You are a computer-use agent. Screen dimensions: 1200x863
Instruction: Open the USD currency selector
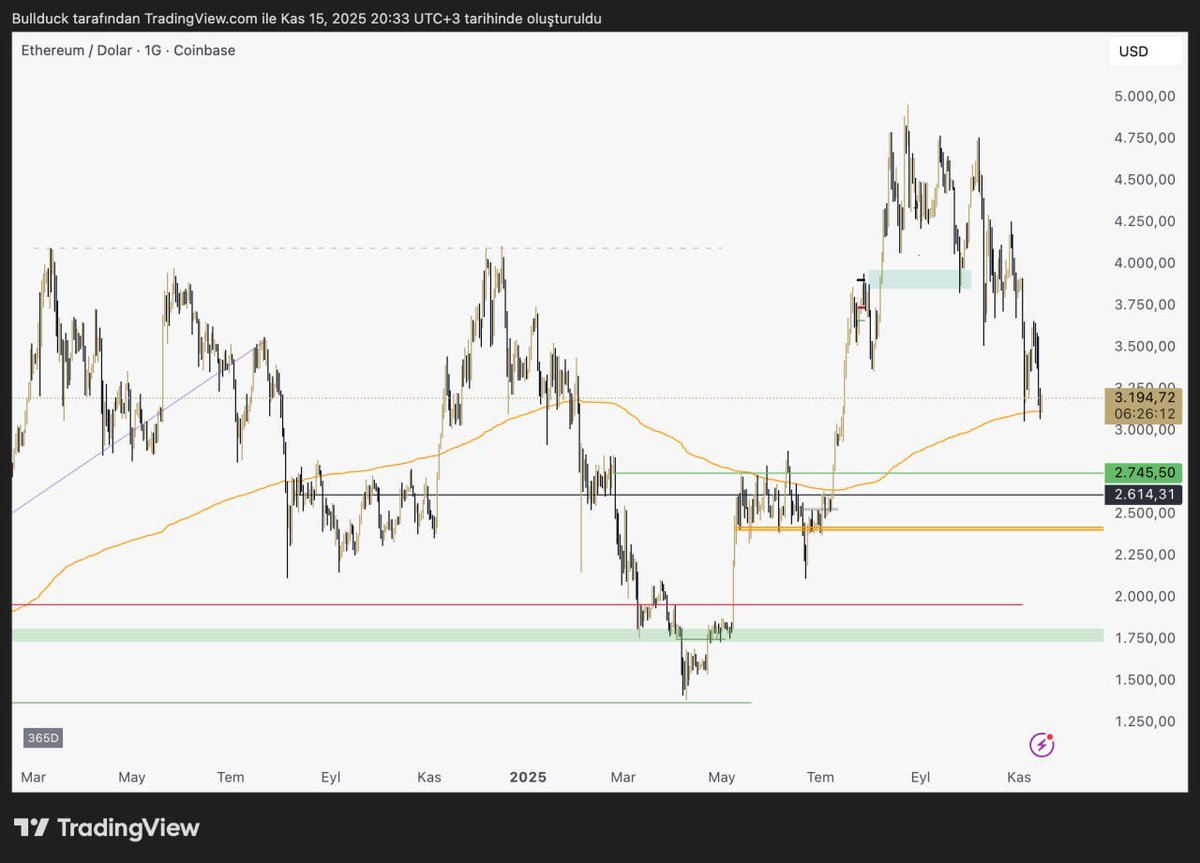(x=1145, y=52)
